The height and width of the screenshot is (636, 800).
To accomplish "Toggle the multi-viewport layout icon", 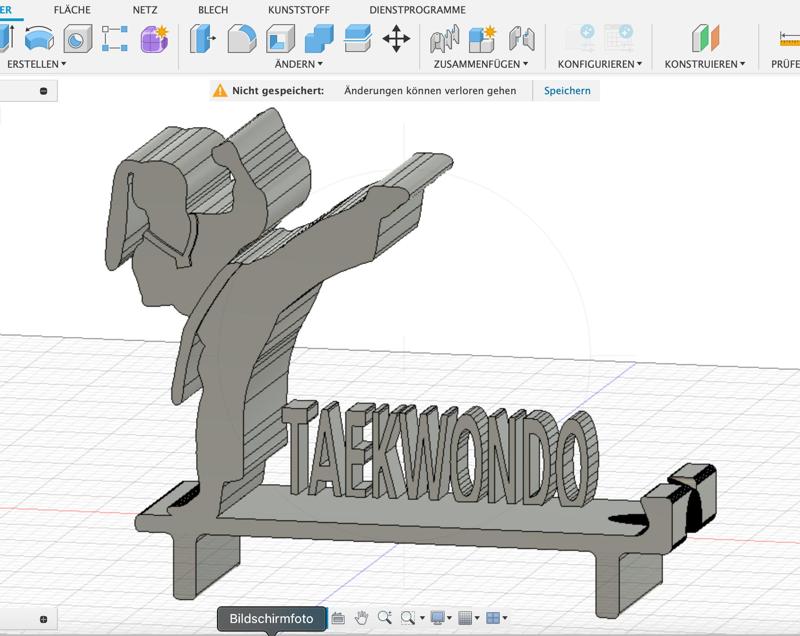I will coord(491,618).
